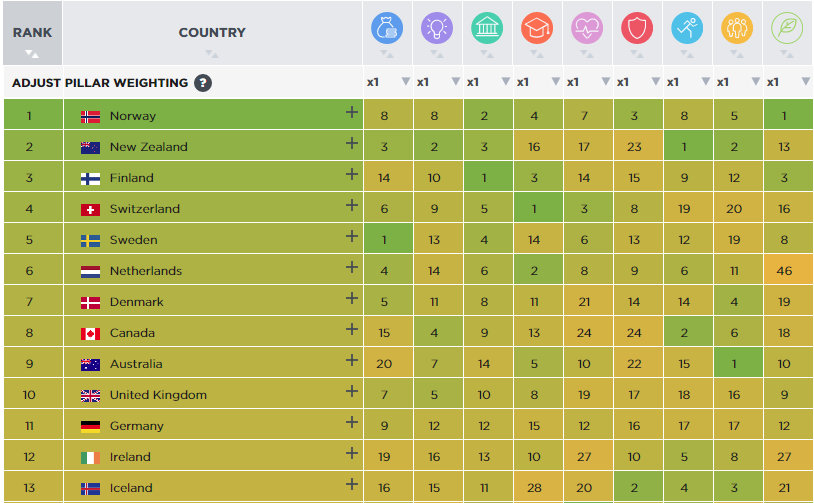Sort by the graduation cap education icon

click(537, 28)
